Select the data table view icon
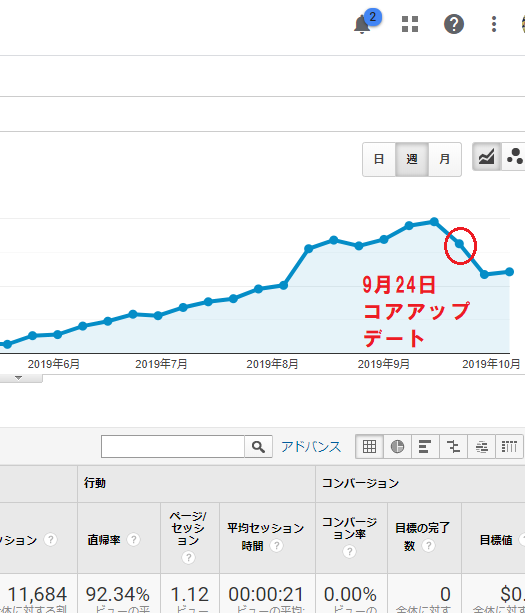 [369, 446]
